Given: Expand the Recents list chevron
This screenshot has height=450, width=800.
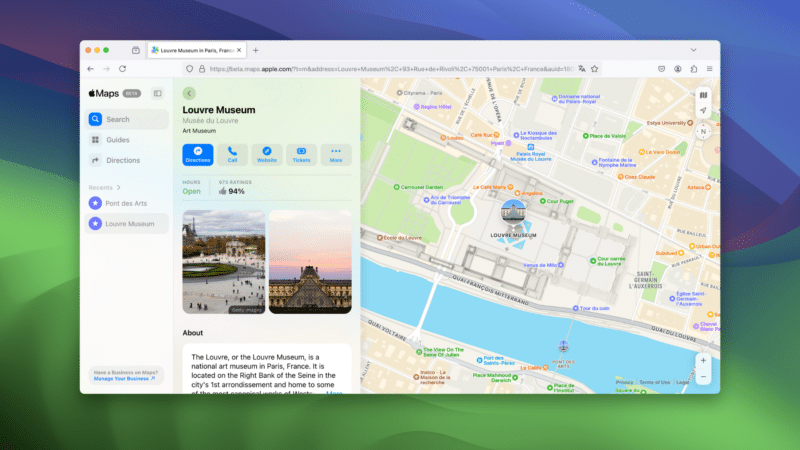Looking at the screenshot, I should (x=118, y=188).
